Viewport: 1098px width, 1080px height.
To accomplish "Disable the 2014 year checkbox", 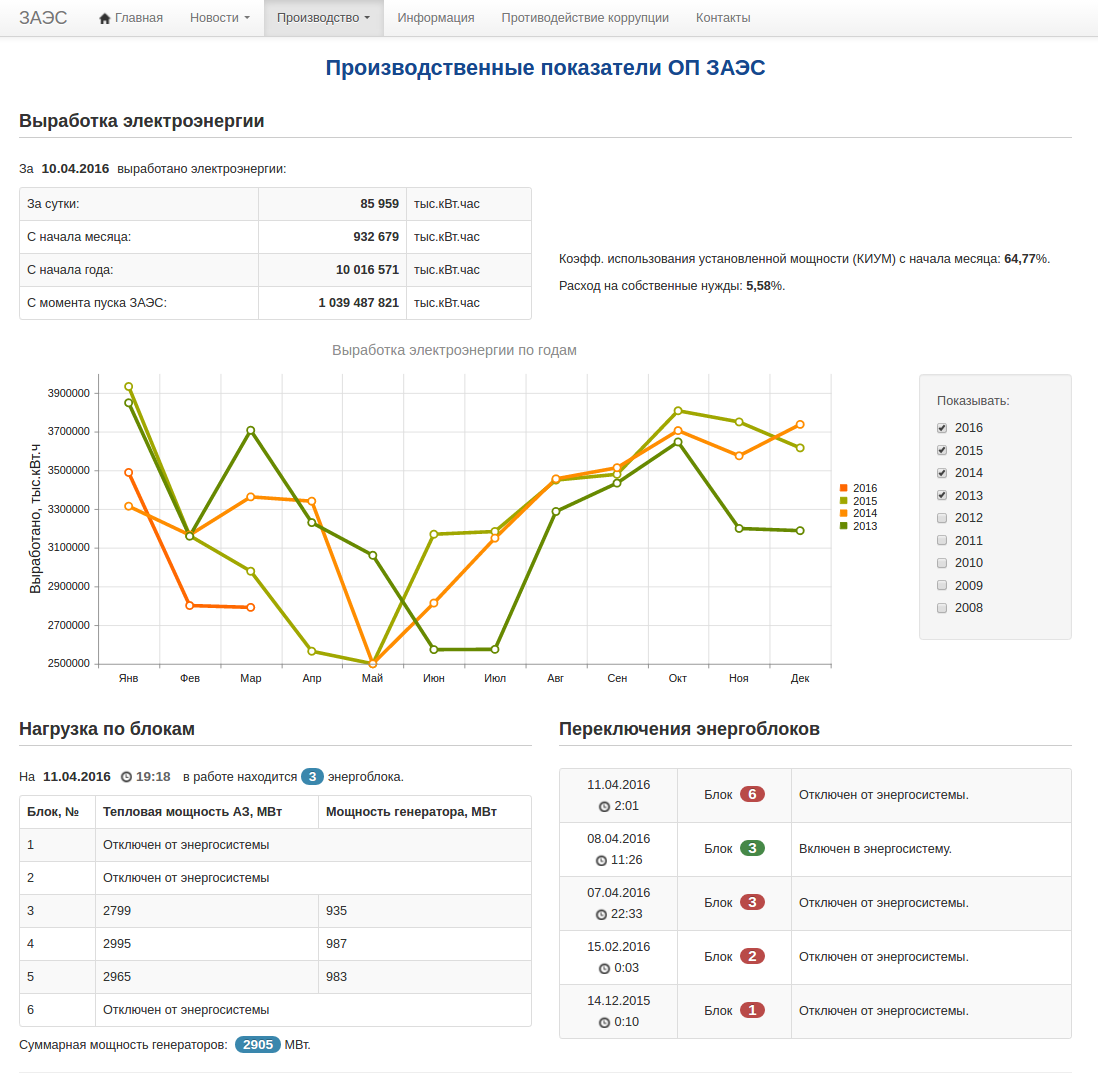I will click(x=942, y=473).
